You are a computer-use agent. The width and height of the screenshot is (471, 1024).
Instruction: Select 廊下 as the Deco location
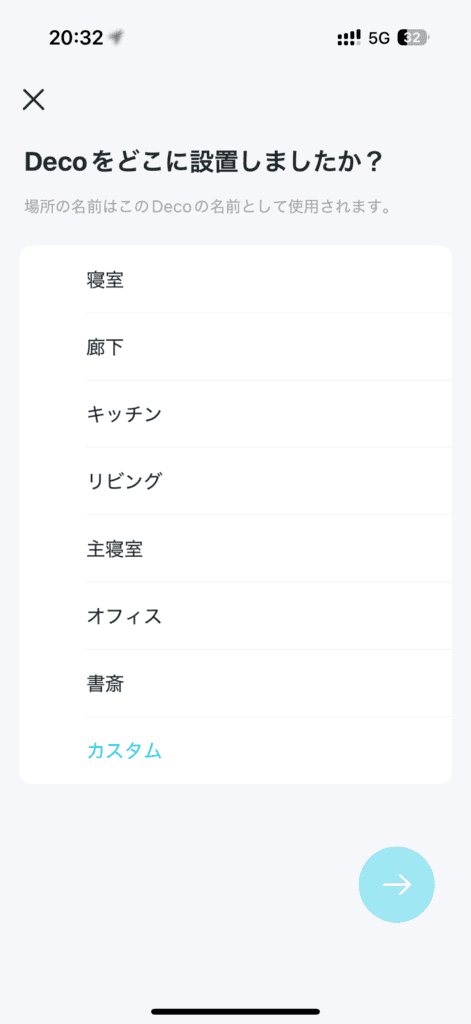[235, 347]
